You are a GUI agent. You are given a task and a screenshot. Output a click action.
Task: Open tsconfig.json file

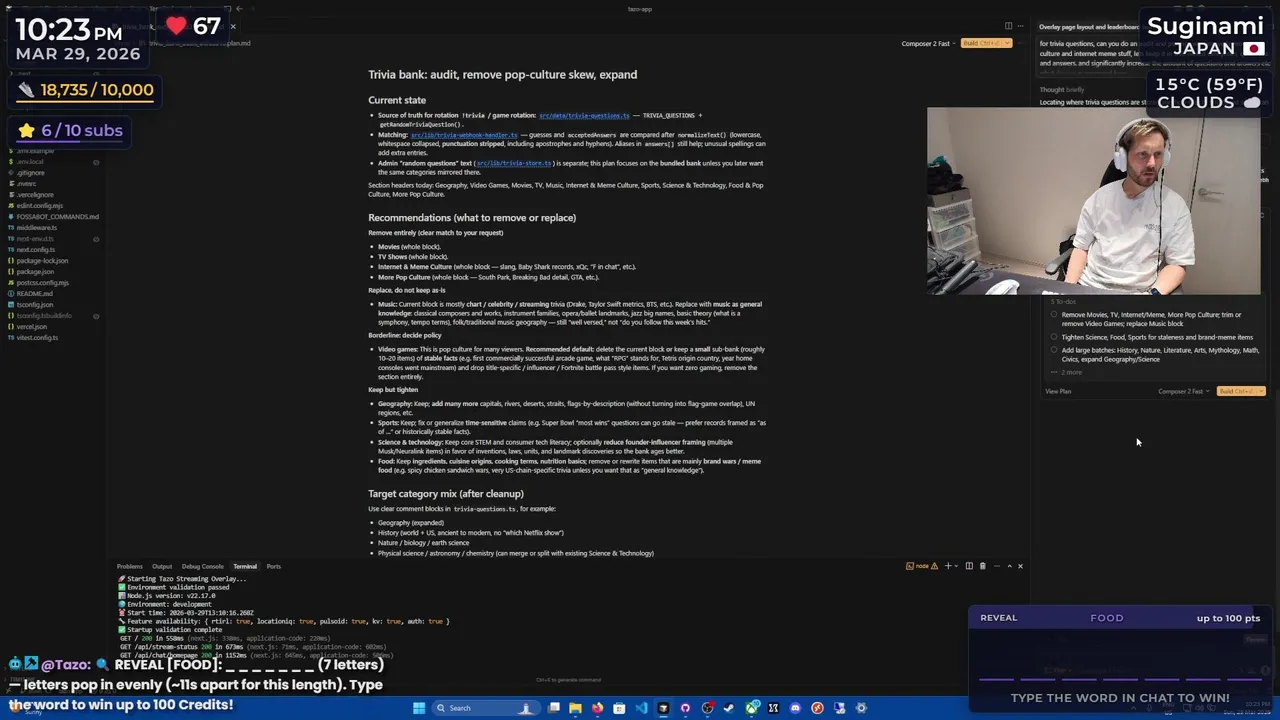tap(35, 304)
